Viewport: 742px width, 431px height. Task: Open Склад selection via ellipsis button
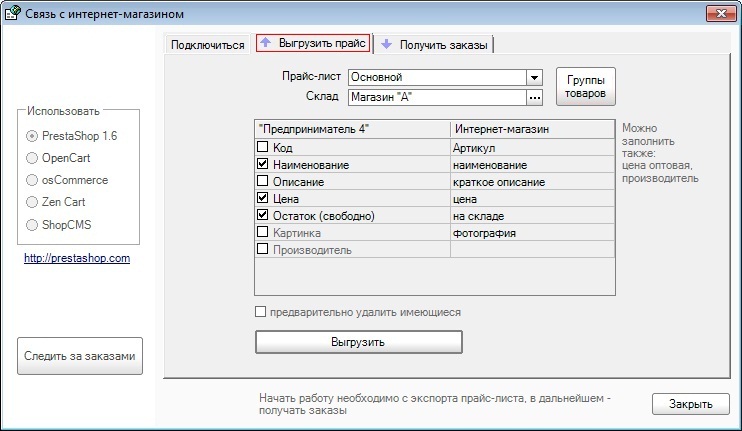click(534, 97)
